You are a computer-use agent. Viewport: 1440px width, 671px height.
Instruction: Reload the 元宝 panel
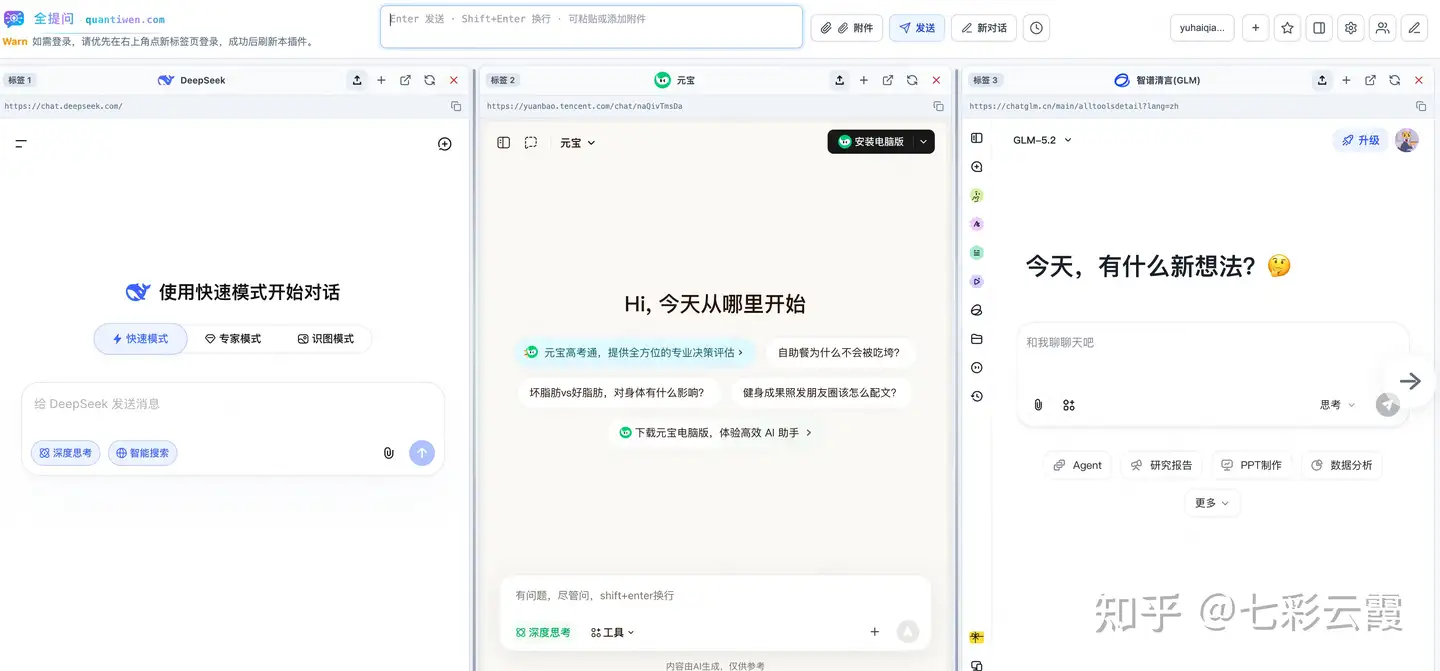(x=912, y=80)
